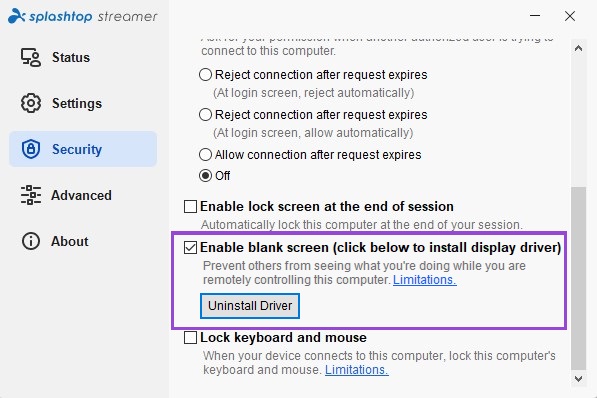The width and height of the screenshot is (597, 398).
Task: Check Lock keyboard and mouse option
Action: (190, 337)
